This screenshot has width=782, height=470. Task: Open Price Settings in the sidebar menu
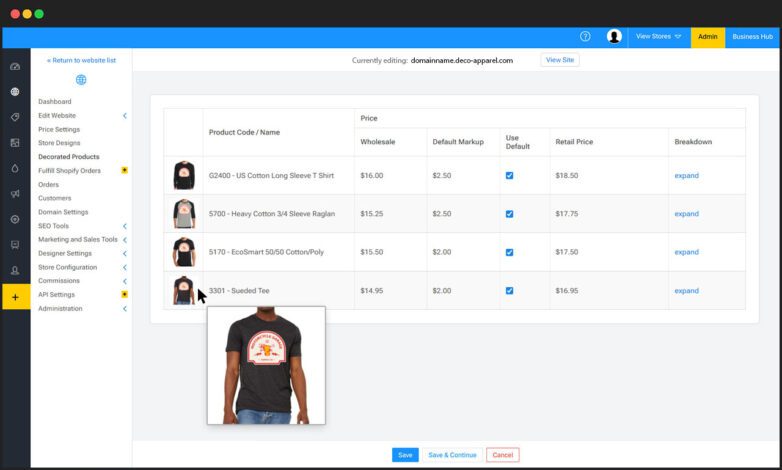[x=59, y=129]
